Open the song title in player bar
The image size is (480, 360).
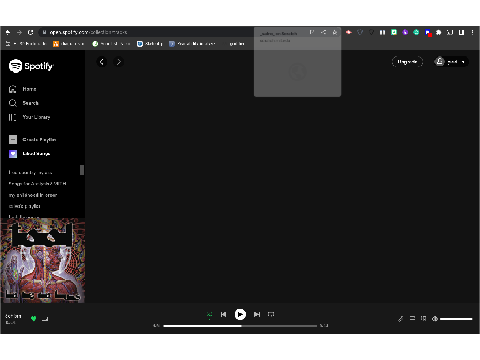[x=13, y=316]
